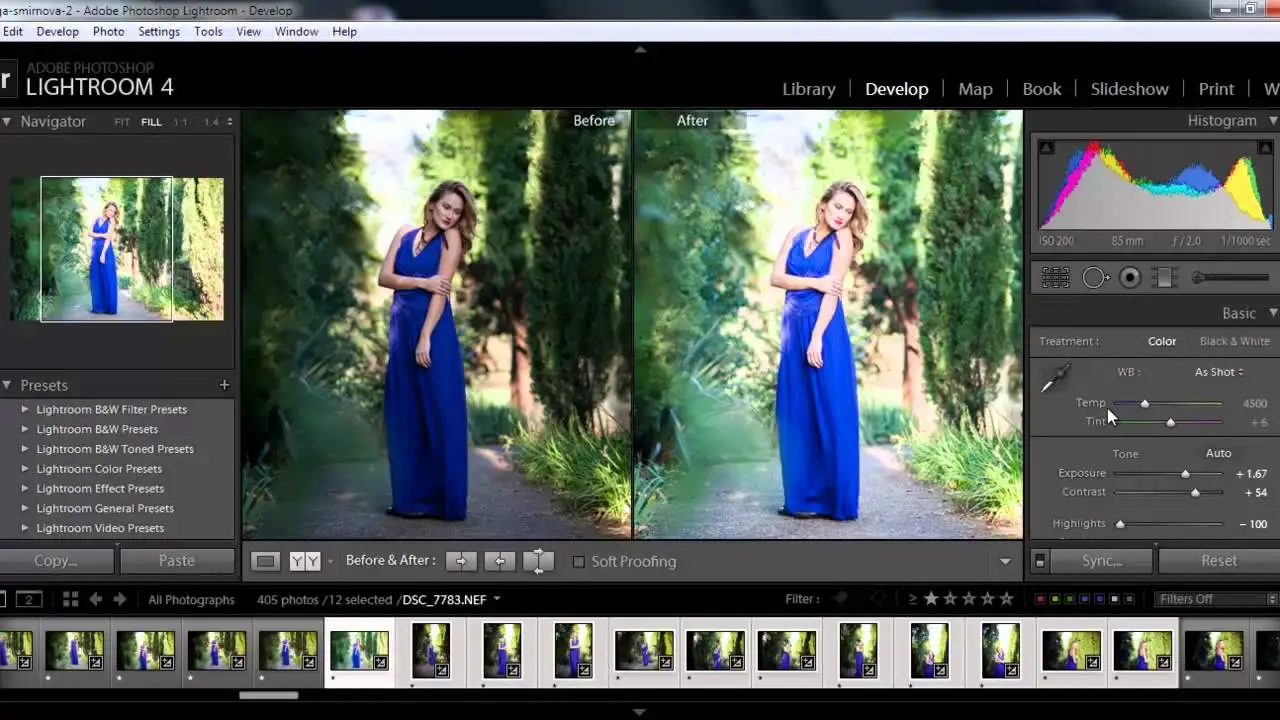Click the Copy... button
1280x720 pixels.
pos(56,561)
